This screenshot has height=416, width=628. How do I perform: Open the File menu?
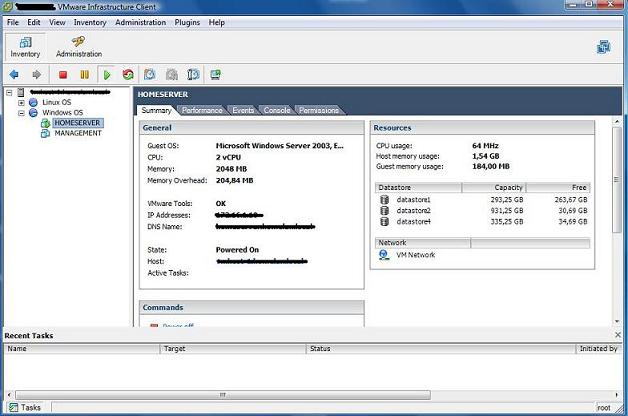[13, 22]
